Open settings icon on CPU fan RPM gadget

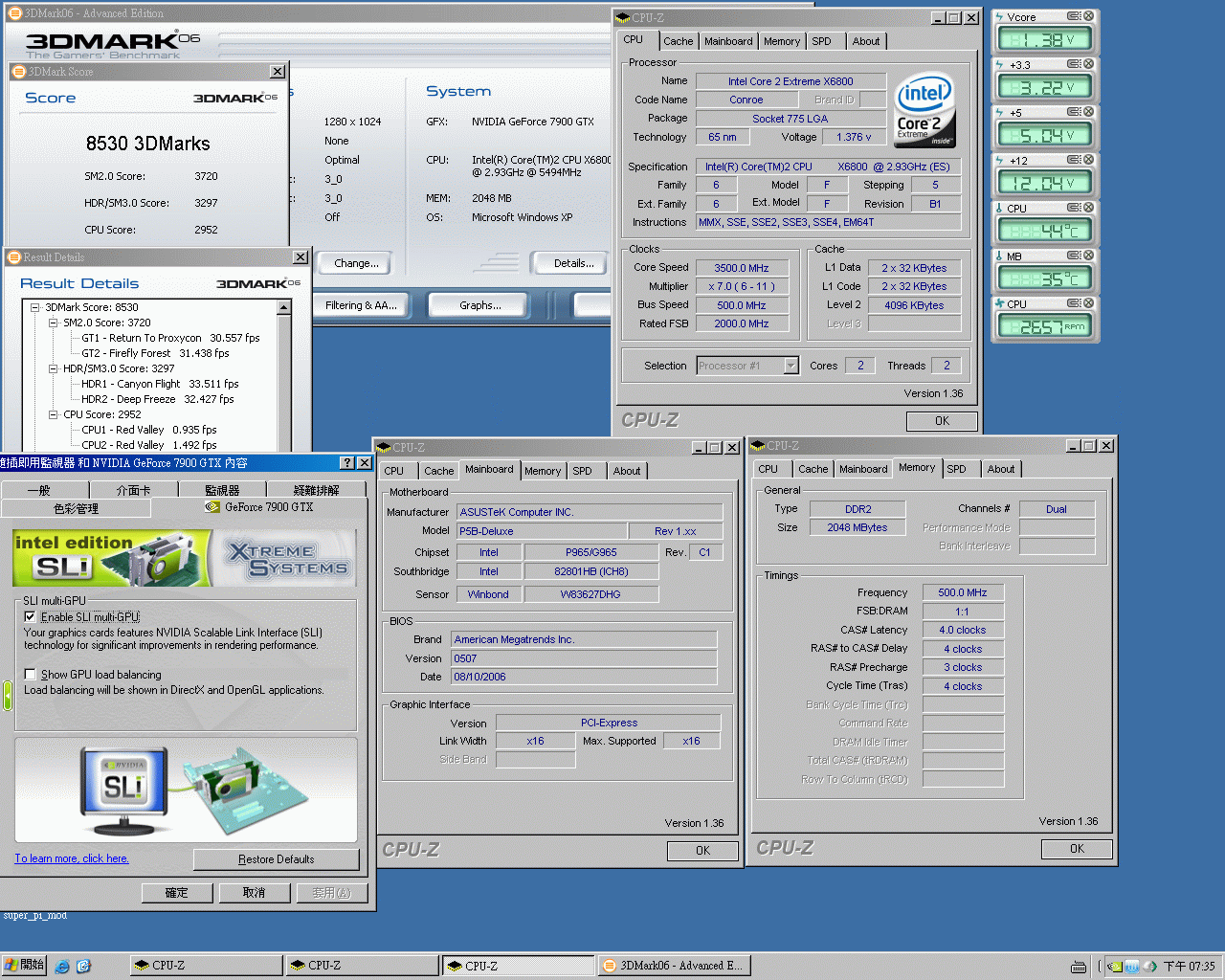coord(1074,303)
